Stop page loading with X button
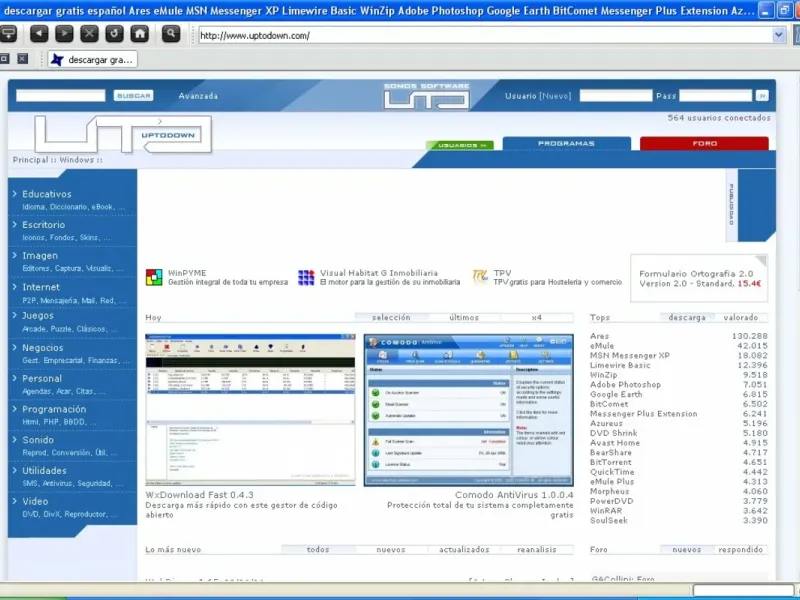The image size is (800, 600). pyautogui.click(x=89, y=34)
